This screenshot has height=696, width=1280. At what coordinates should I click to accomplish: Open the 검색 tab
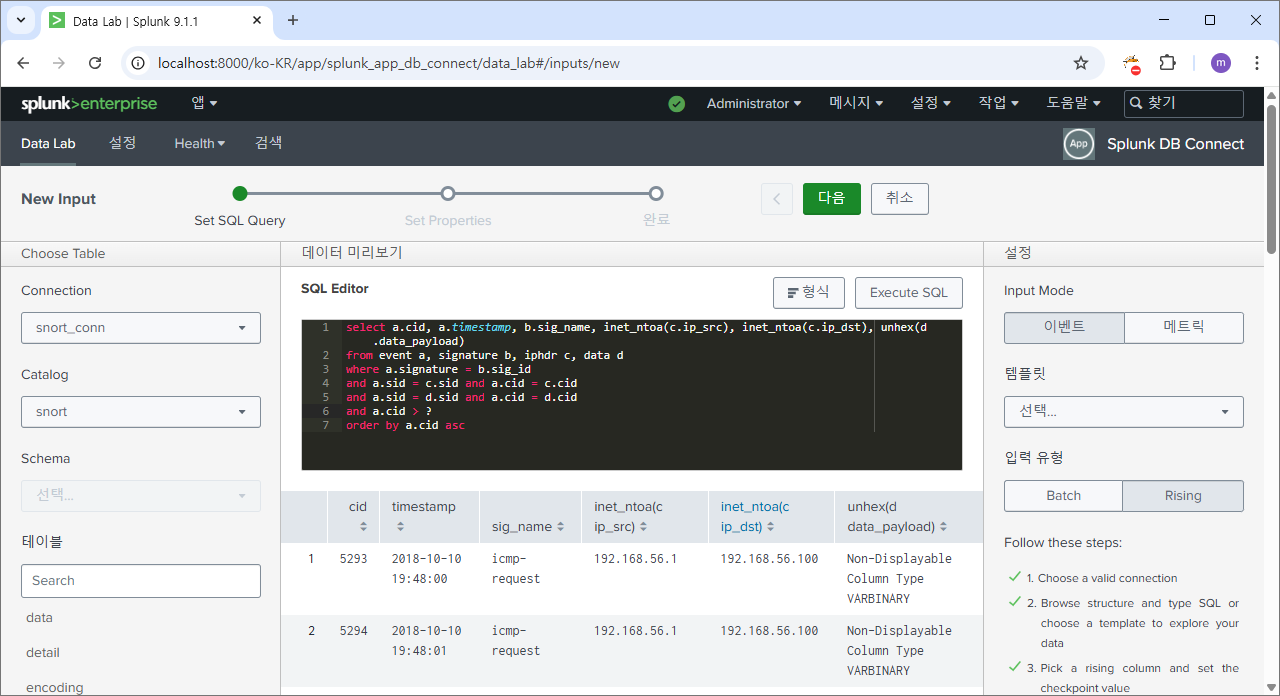[268, 143]
